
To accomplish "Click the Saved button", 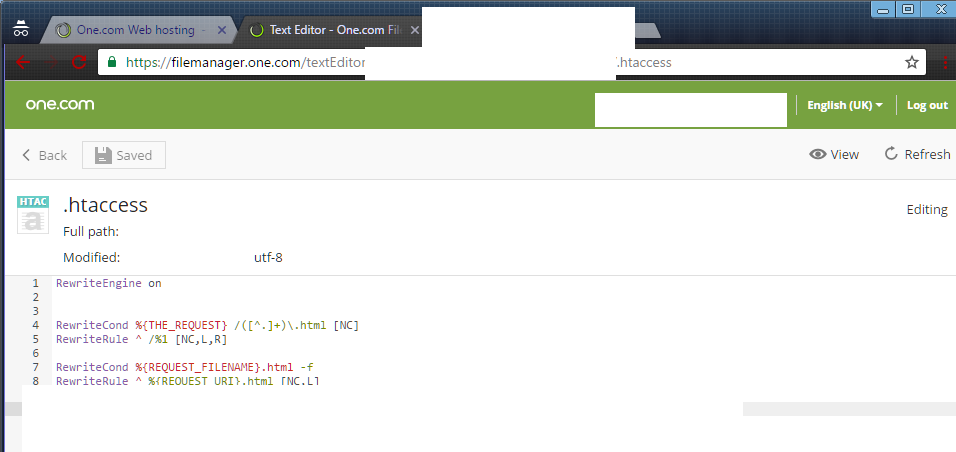I will (x=124, y=155).
